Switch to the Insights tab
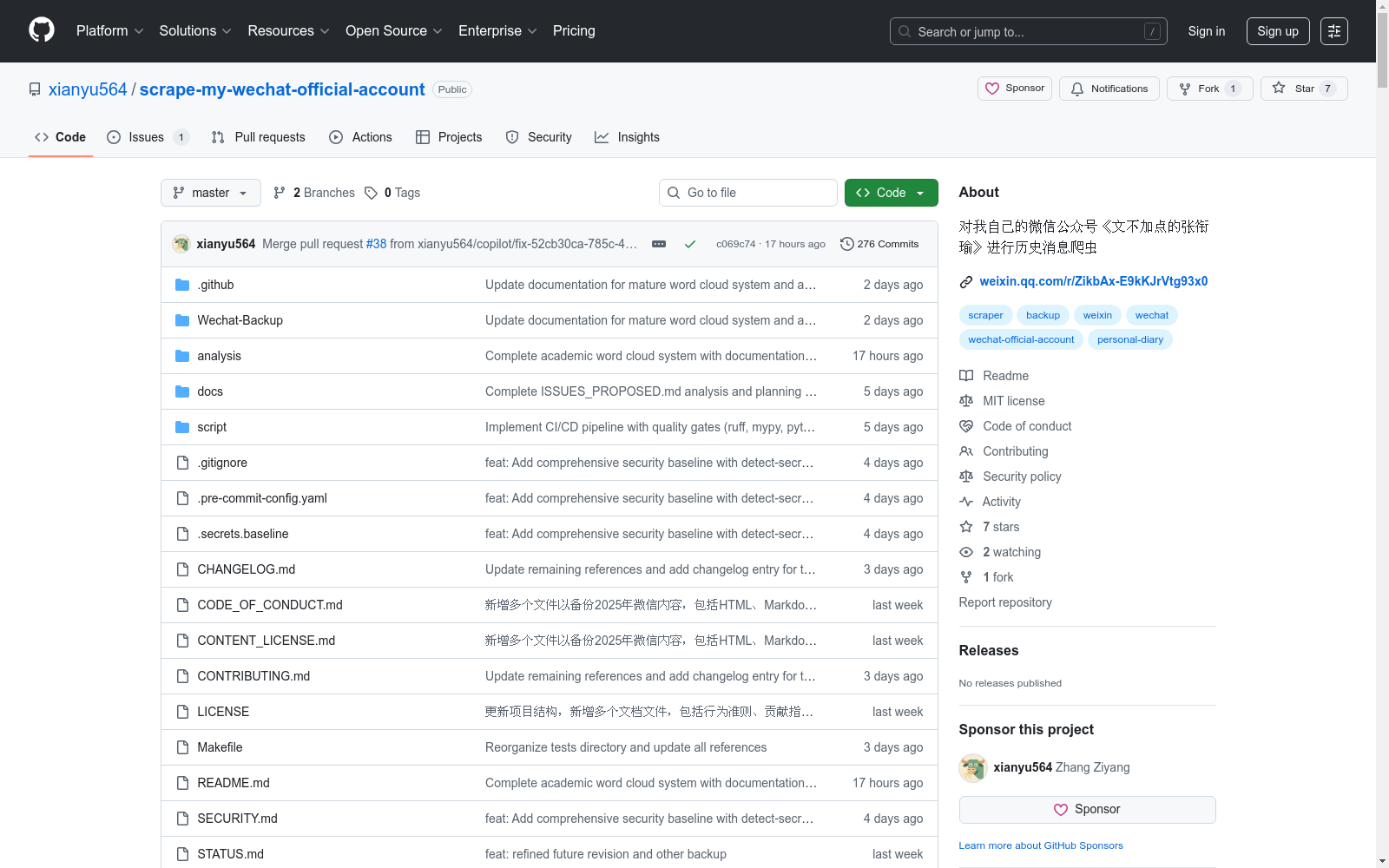Screen dimensions: 1389x868 click(x=628, y=137)
